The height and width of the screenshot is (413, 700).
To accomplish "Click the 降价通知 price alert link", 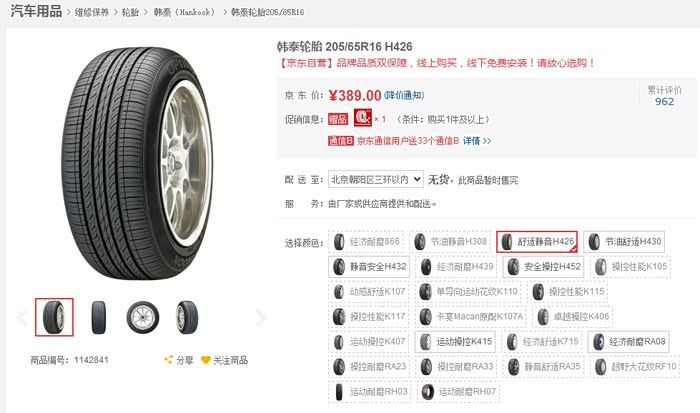I will [x=404, y=95].
